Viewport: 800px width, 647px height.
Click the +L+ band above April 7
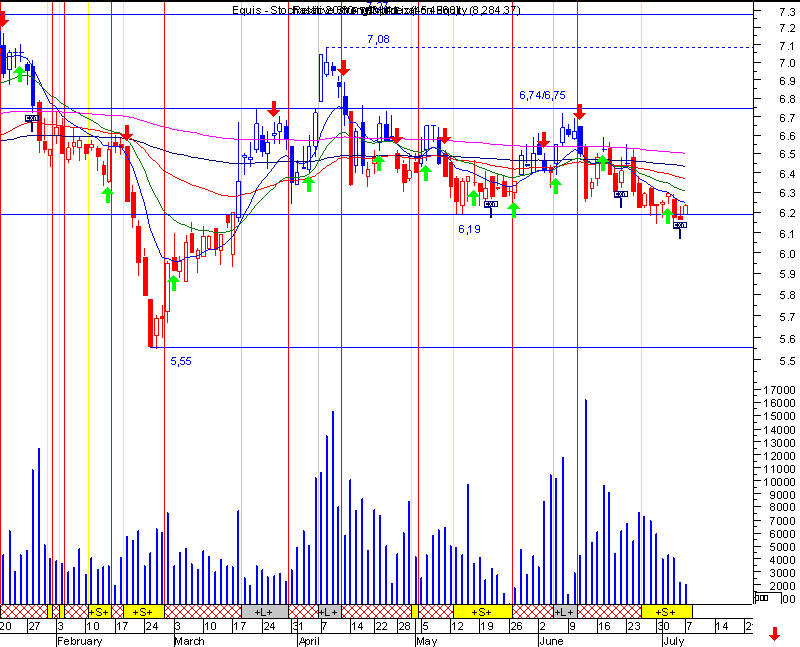point(329,611)
